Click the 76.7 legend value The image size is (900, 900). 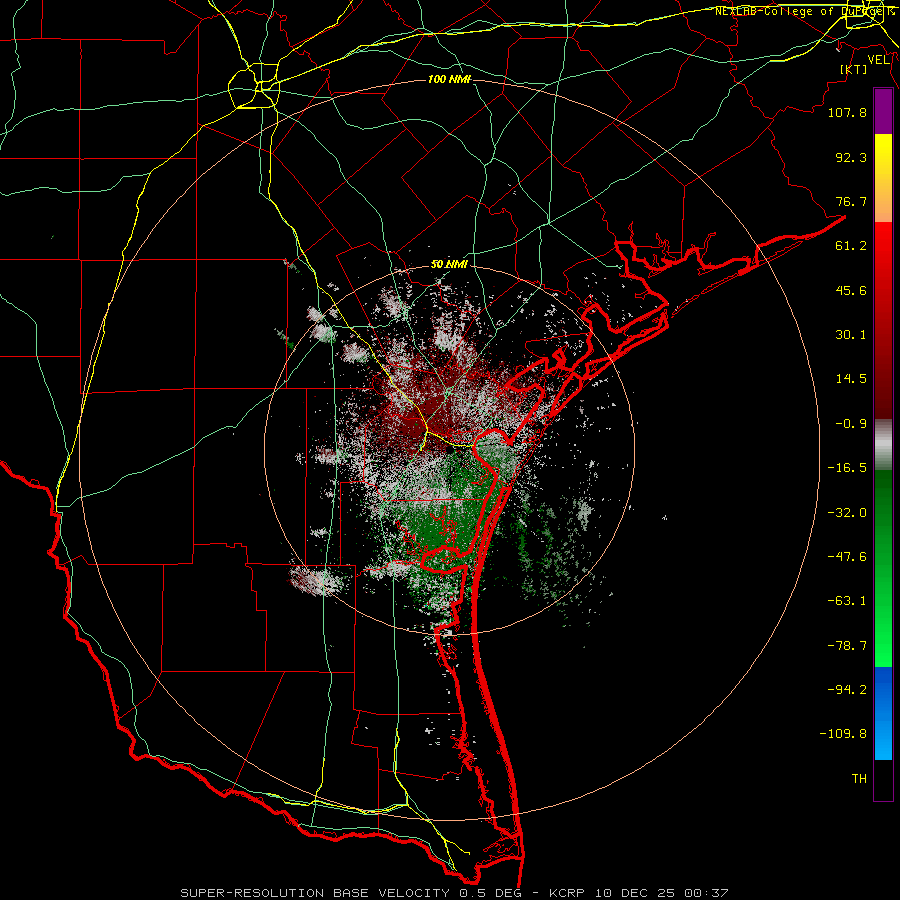pyautogui.click(x=851, y=201)
